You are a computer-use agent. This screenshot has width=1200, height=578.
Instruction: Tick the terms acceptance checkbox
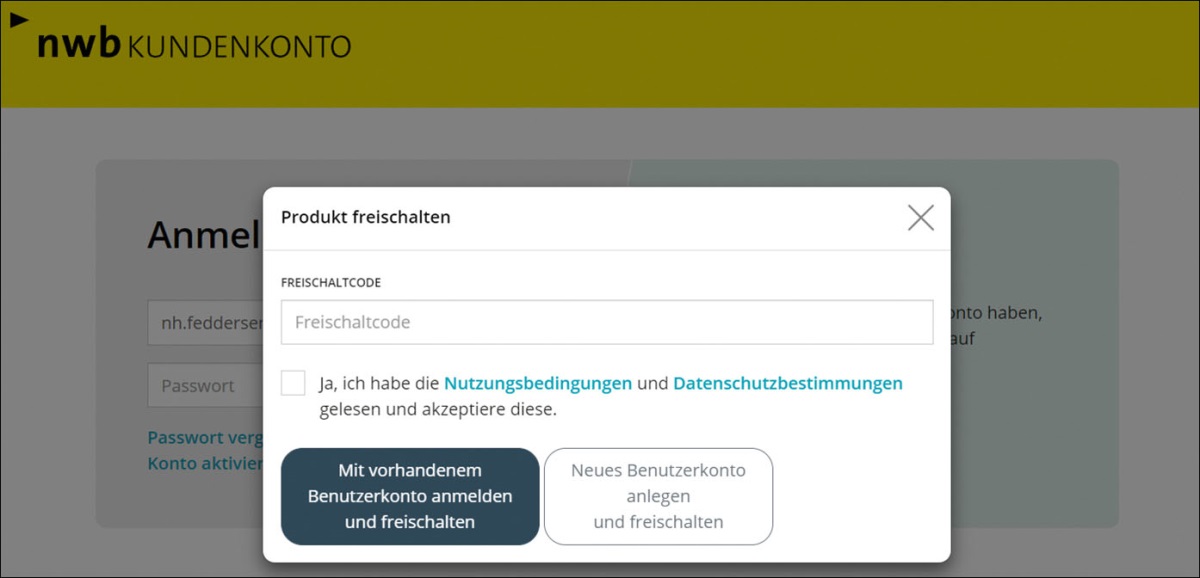(293, 383)
